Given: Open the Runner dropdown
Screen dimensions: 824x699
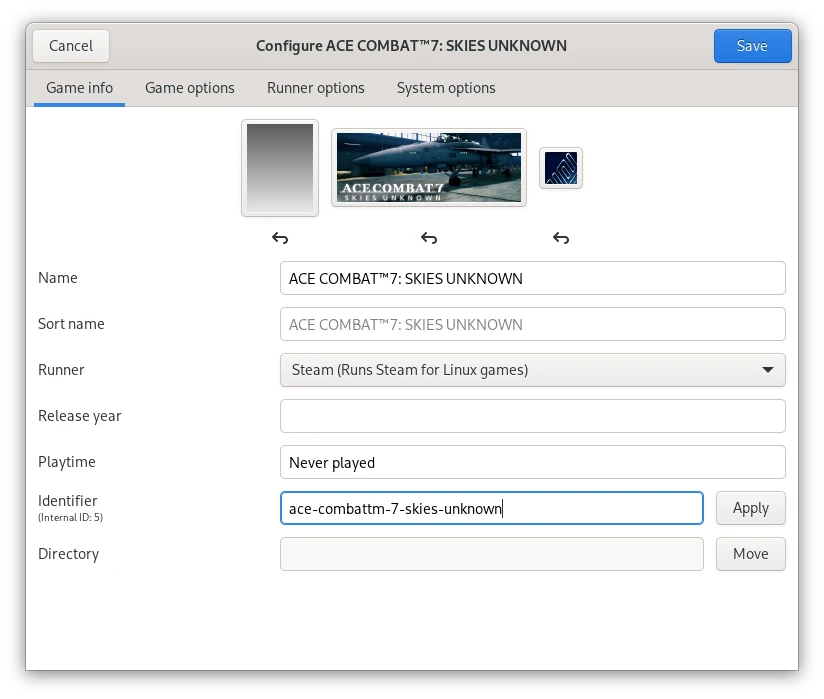Looking at the screenshot, I should click(532, 370).
